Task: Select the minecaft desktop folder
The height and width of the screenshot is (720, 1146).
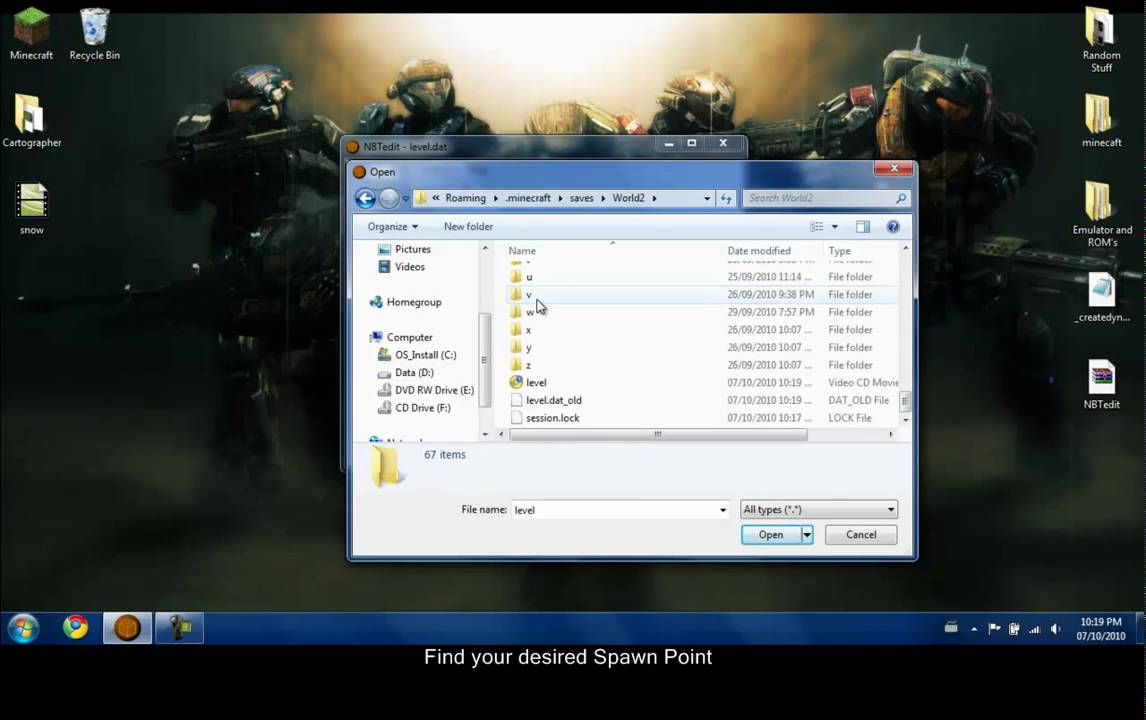Action: tap(1101, 121)
